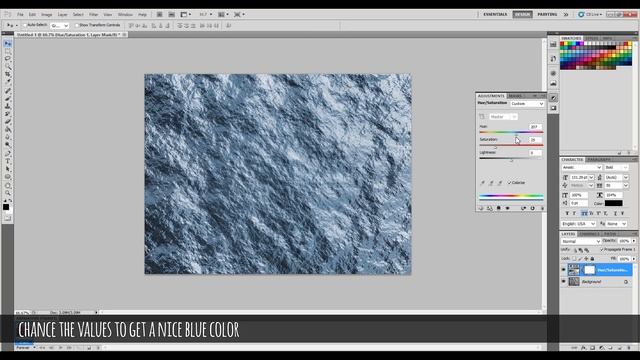Viewport: 640px width, 360px height.
Task: Click the layer mask link icon
Action: click(x=582, y=270)
